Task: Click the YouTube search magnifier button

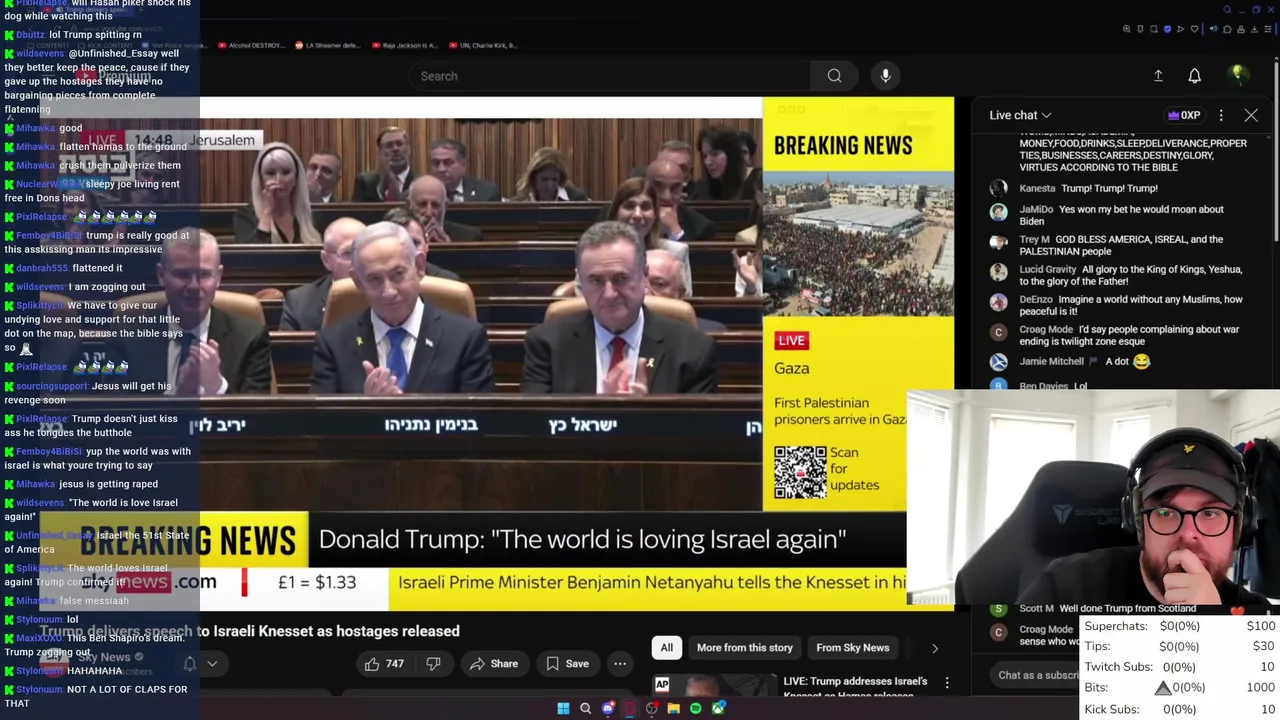Action: pyautogui.click(x=834, y=76)
